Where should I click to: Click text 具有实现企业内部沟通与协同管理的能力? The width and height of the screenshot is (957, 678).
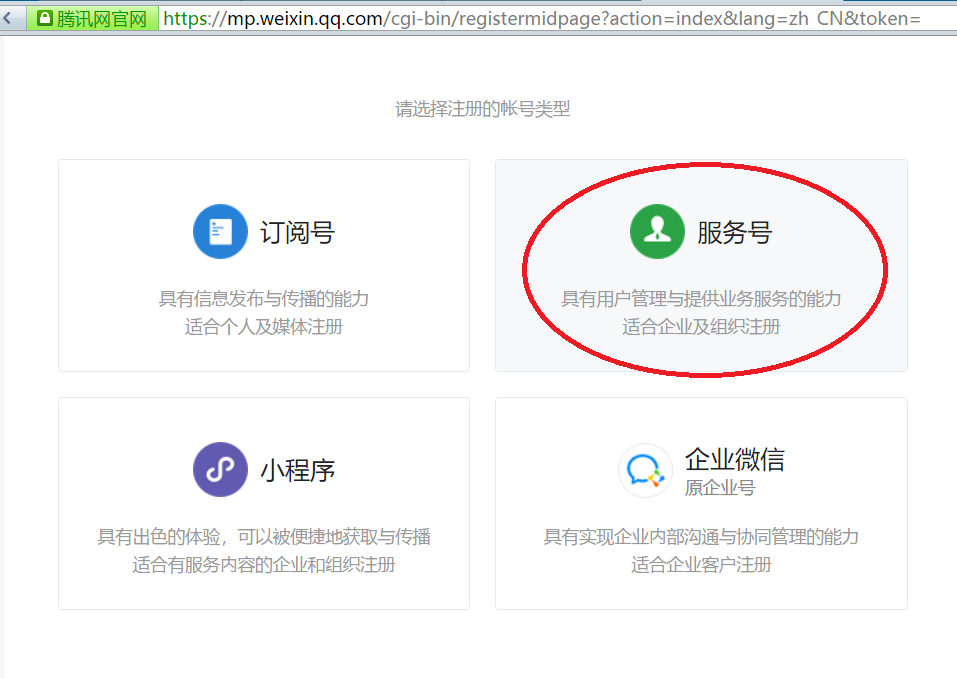click(x=701, y=536)
